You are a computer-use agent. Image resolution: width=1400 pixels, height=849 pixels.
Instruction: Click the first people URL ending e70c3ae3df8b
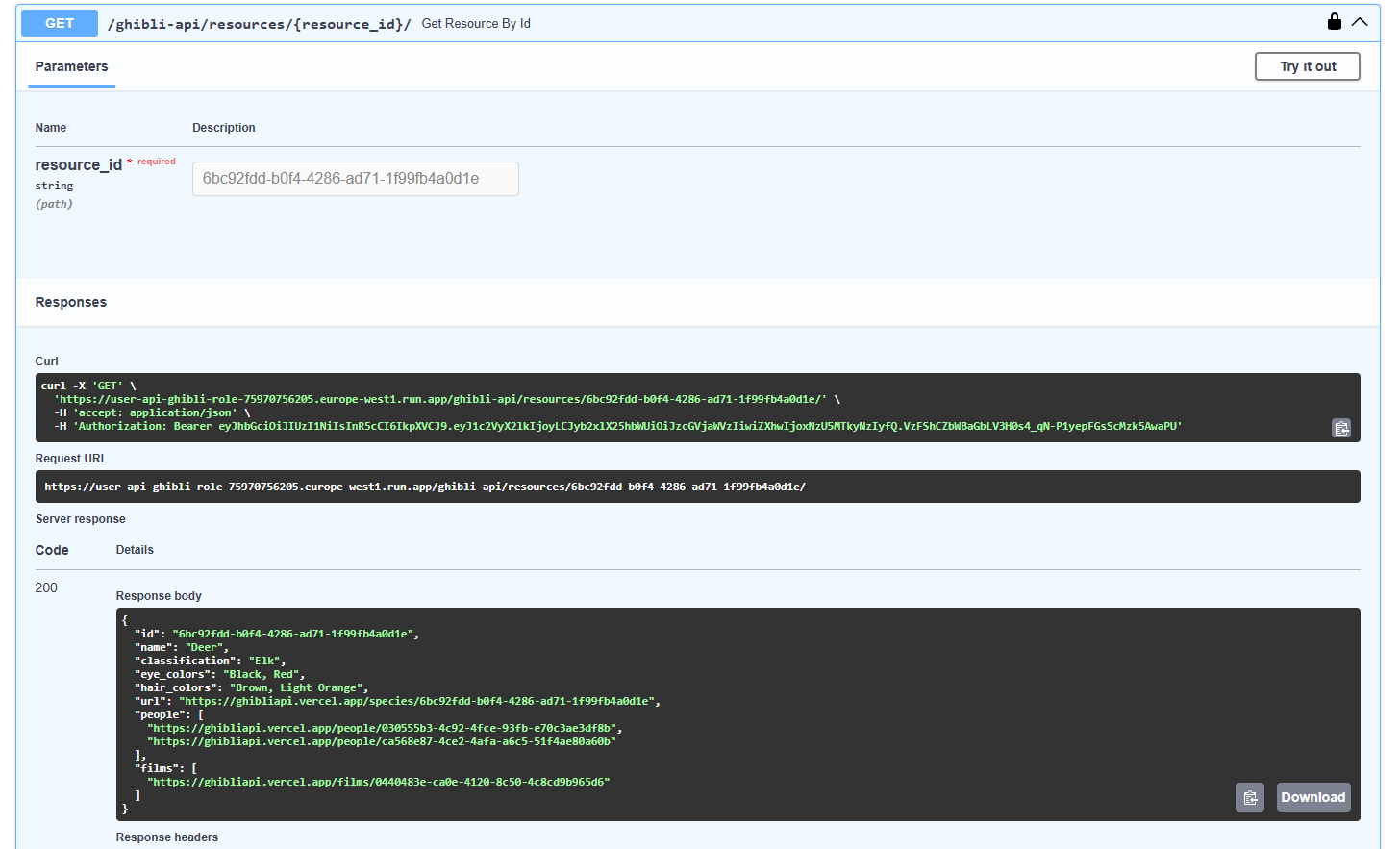point(383,728)
